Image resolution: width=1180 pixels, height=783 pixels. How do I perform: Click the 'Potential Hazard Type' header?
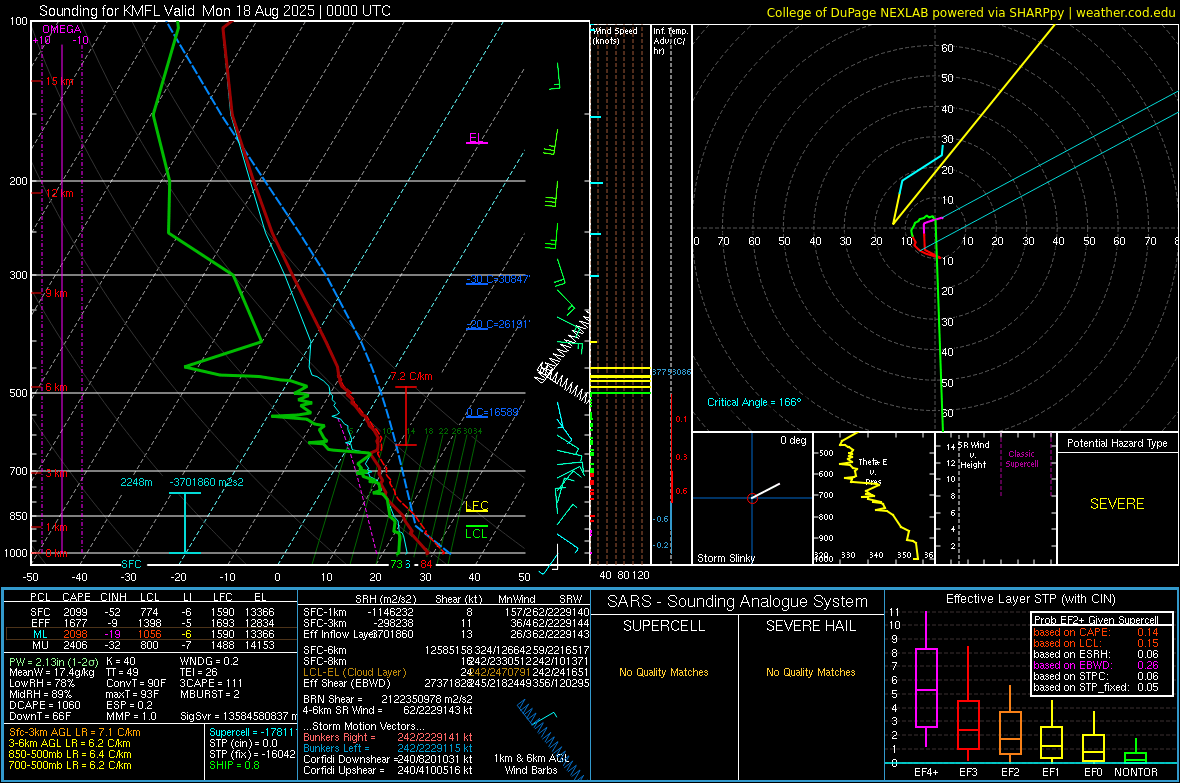click(1117, 443)
